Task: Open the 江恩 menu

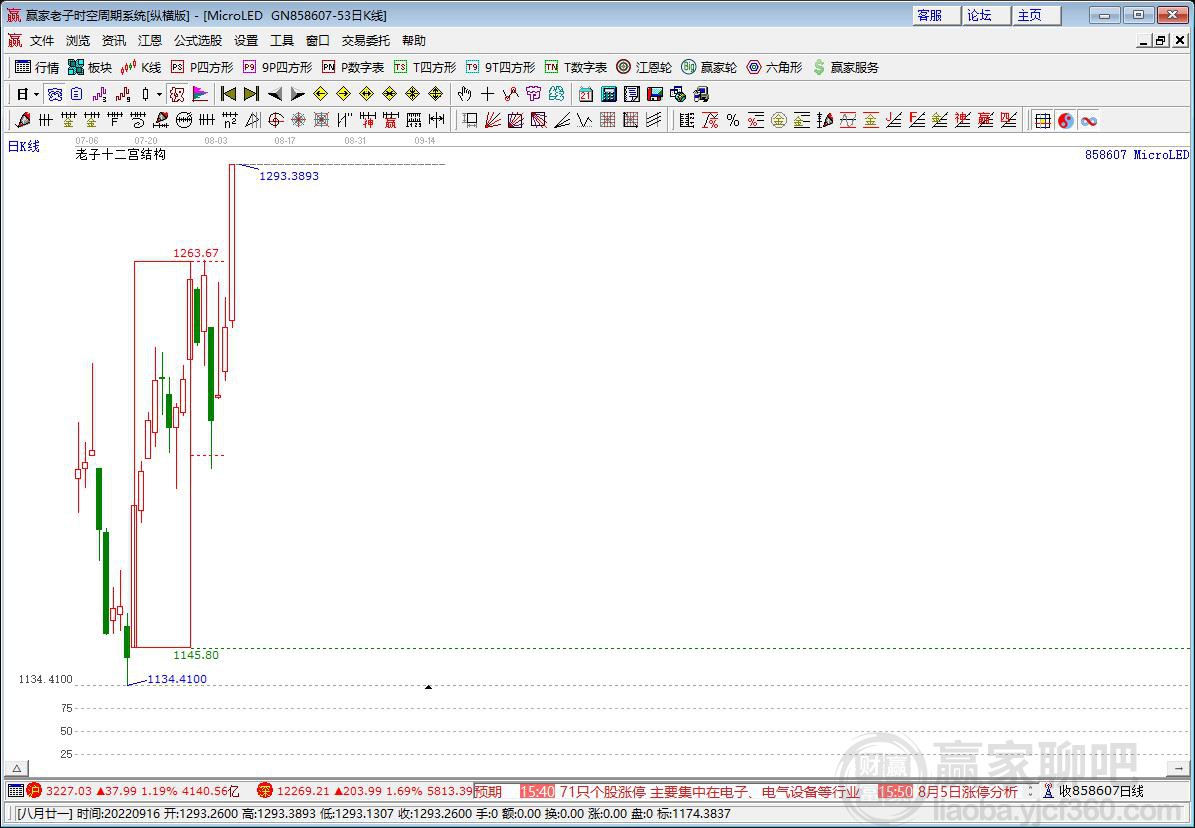Action: (149, 40)
